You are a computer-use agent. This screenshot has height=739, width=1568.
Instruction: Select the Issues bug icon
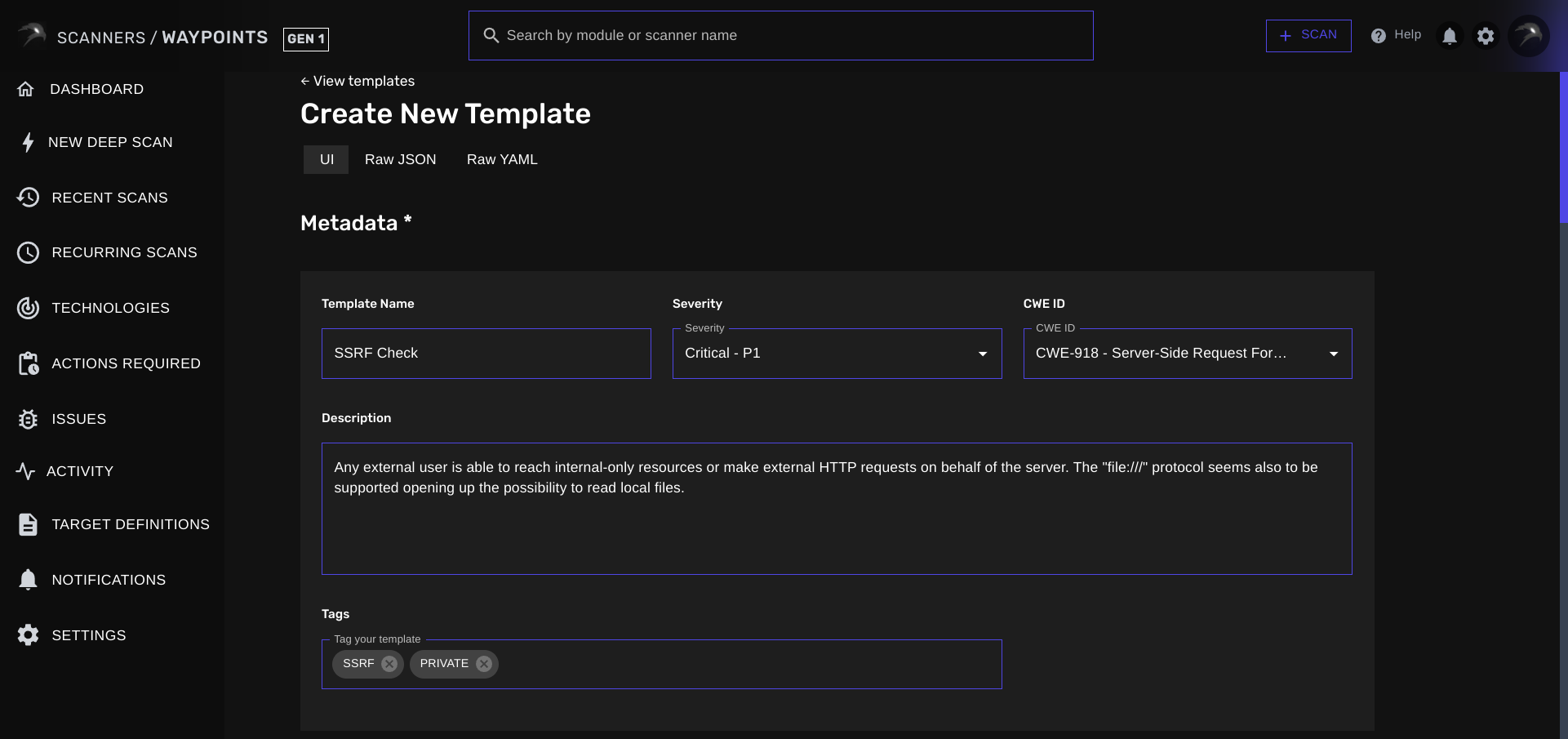[x=29, y=419]
